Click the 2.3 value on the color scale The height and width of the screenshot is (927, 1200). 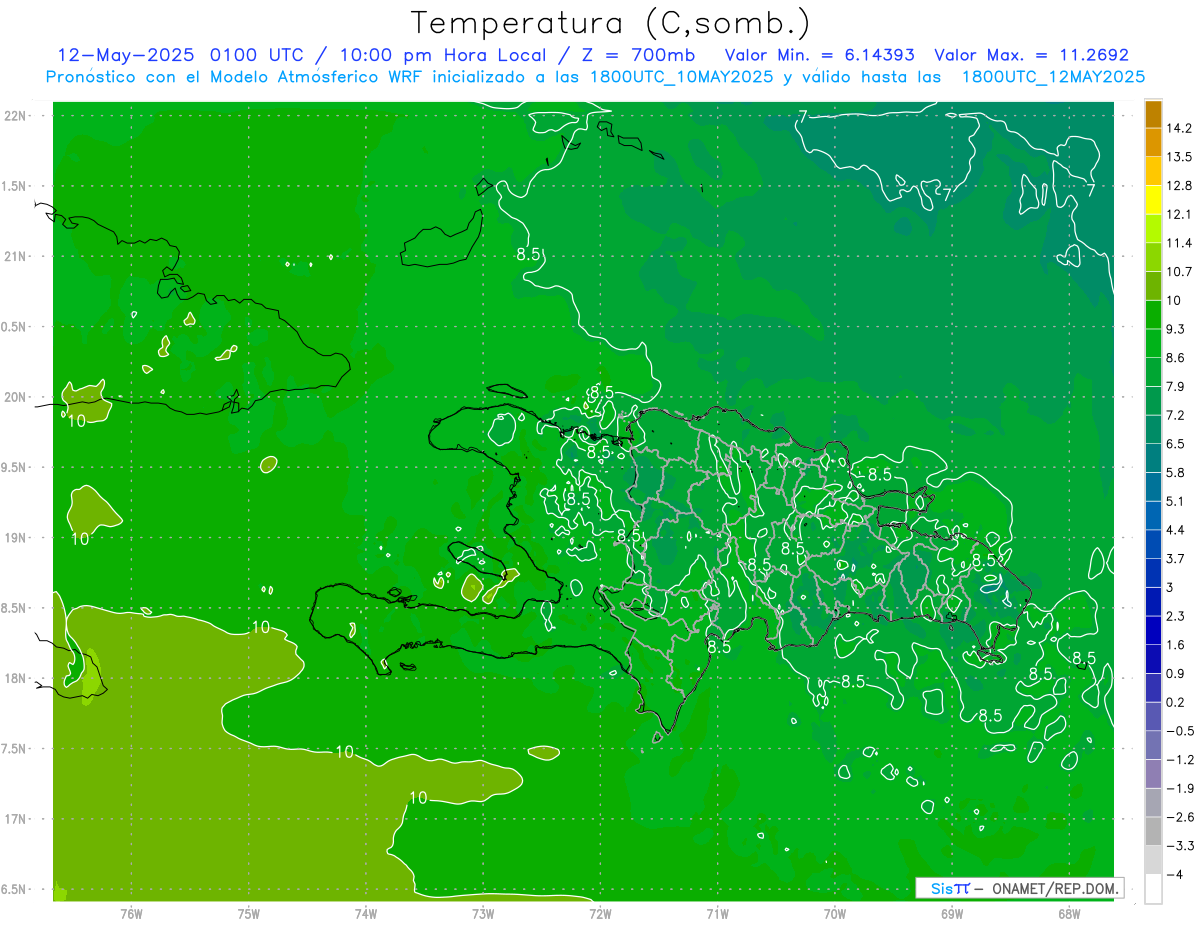pyautogui.click(x=1176, y=616)
